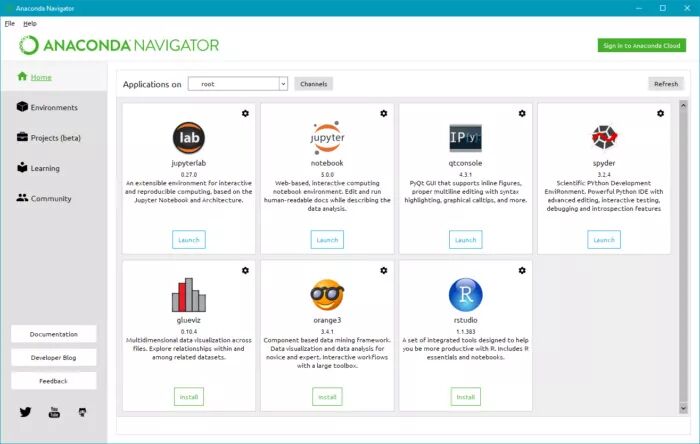Click the Projects briefcase icon
Viewport: 700px width, 444px height.
[22, 137]
